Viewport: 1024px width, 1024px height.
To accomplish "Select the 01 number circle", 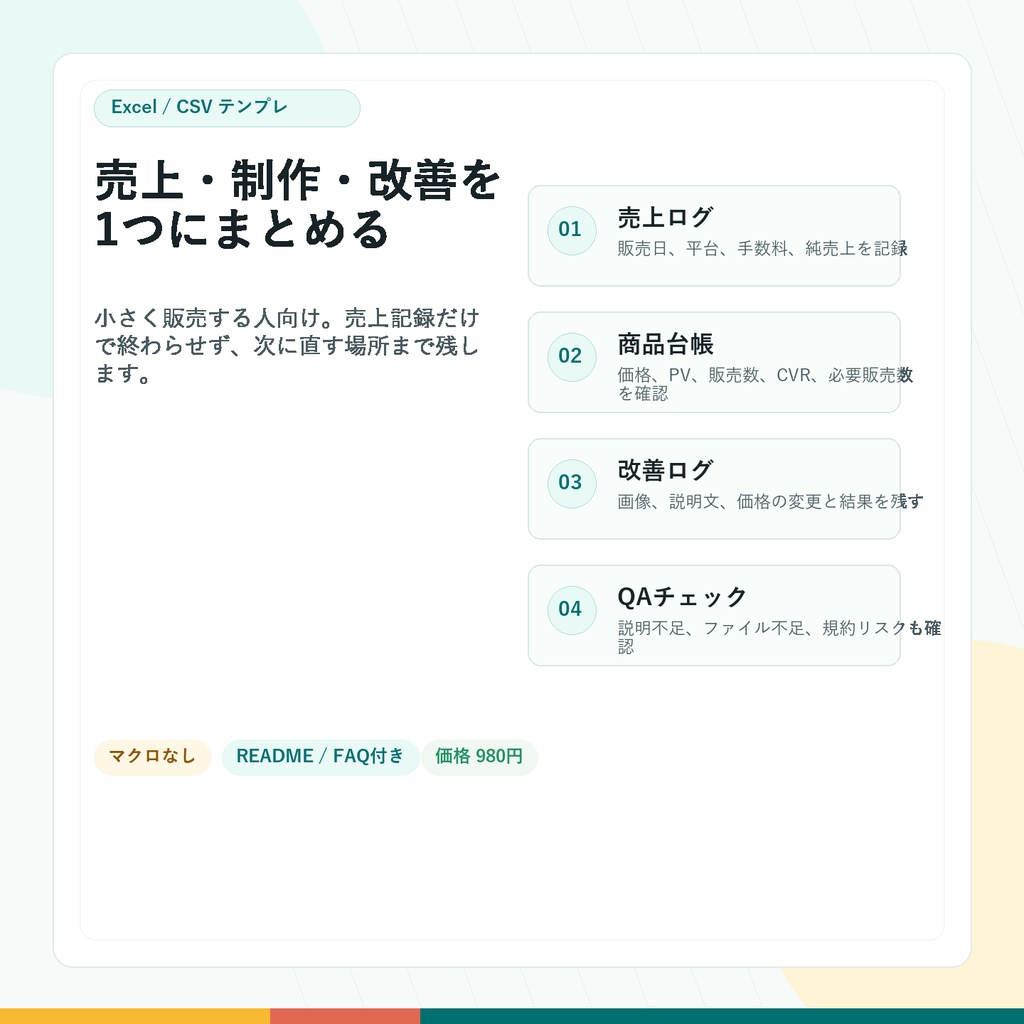I will (571, 231).
